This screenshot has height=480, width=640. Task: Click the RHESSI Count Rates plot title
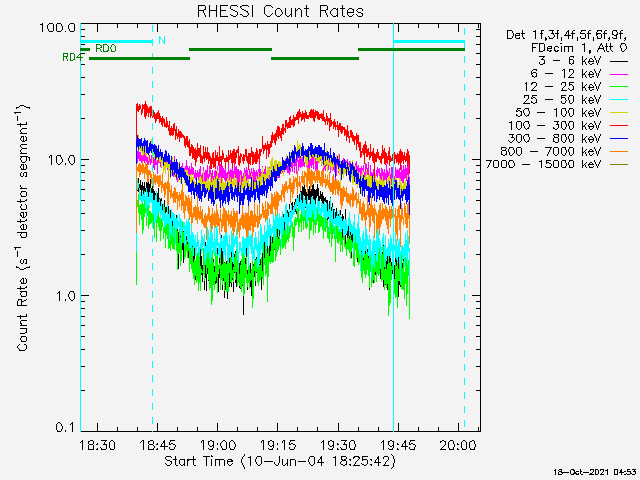coord(280,12)
